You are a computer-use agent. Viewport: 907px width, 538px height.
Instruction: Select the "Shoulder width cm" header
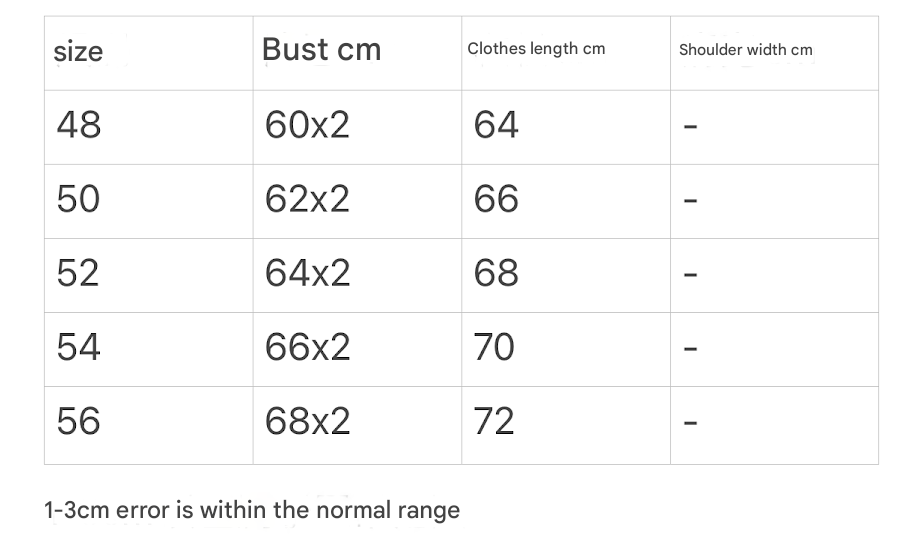(745, 50)
